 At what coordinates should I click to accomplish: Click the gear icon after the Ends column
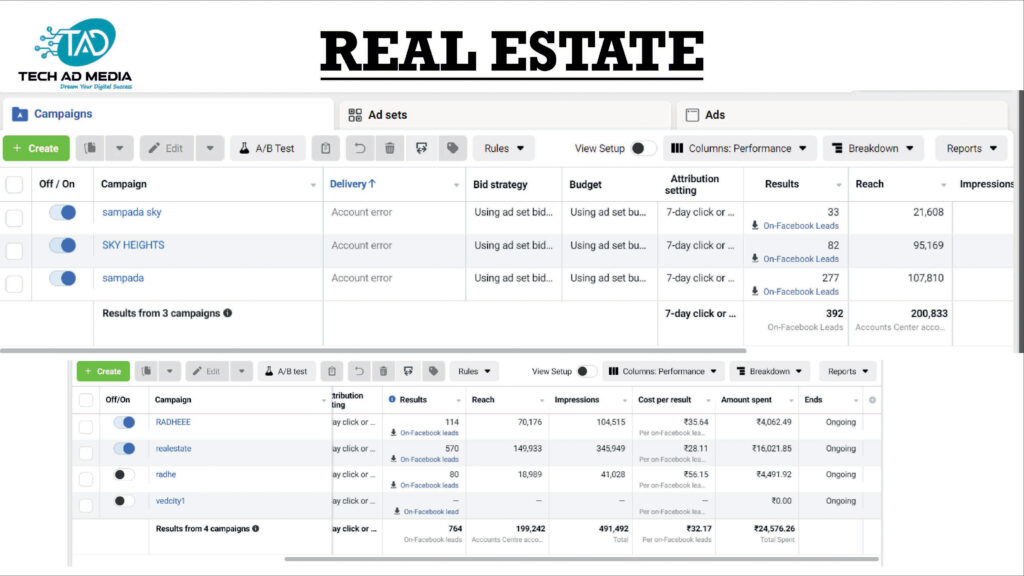[872, 400]
